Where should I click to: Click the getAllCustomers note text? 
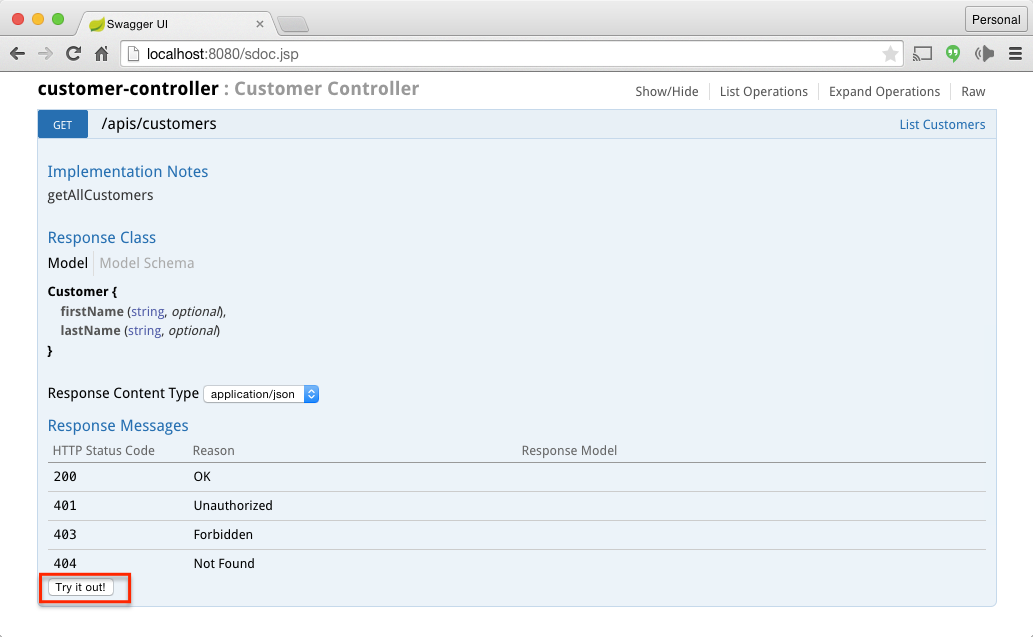[100, 195]
